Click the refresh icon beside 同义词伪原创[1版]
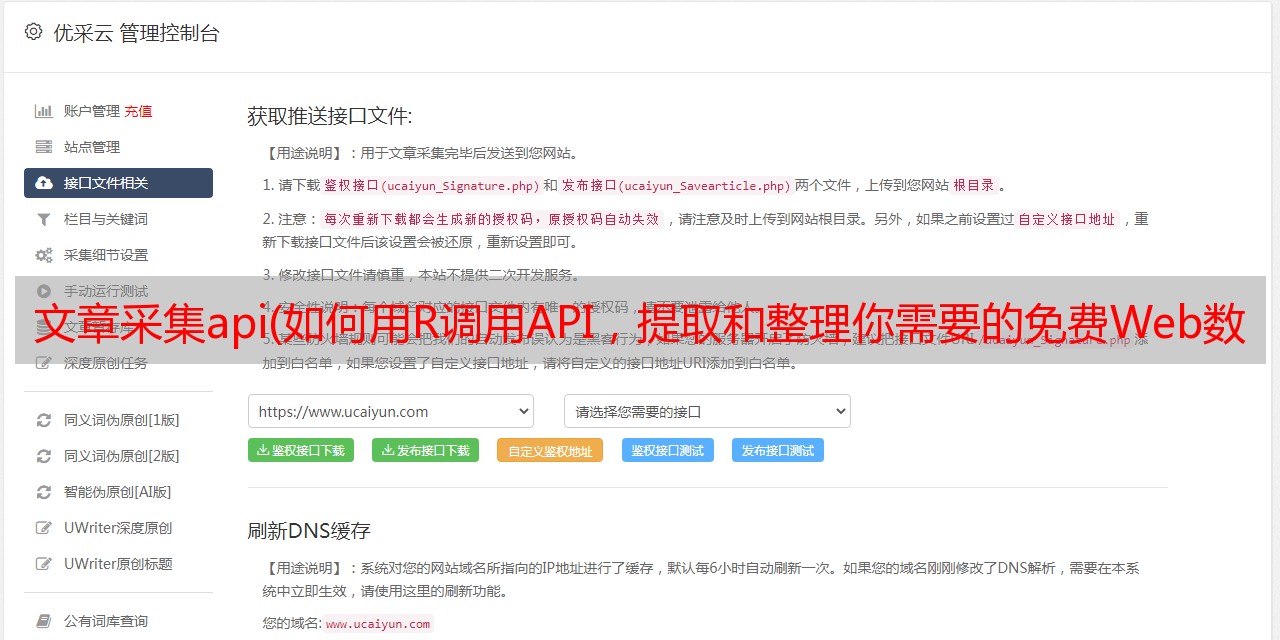Screen dimensions: 1280x640 pyautogui.click(x=44, y=420)
